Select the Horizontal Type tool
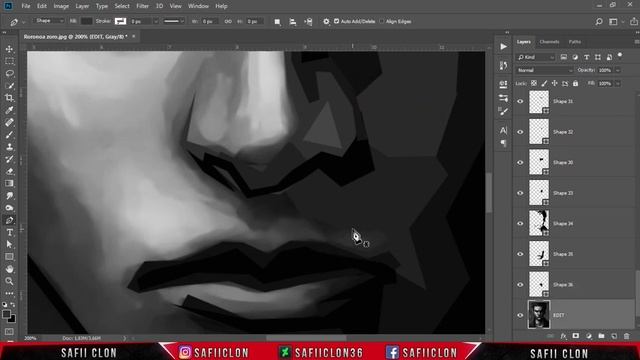640x360 pixels. 9,233
